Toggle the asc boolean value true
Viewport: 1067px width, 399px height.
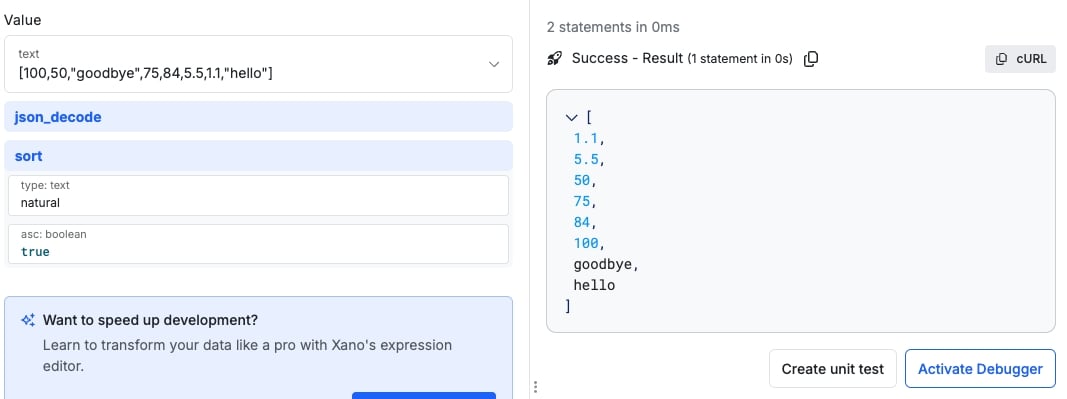[35, 252]
